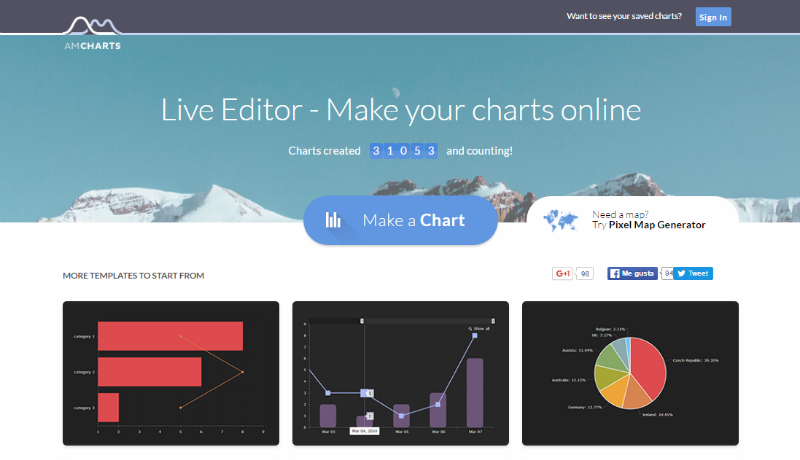
Task: Open the pie chart template
Action: 630,373
